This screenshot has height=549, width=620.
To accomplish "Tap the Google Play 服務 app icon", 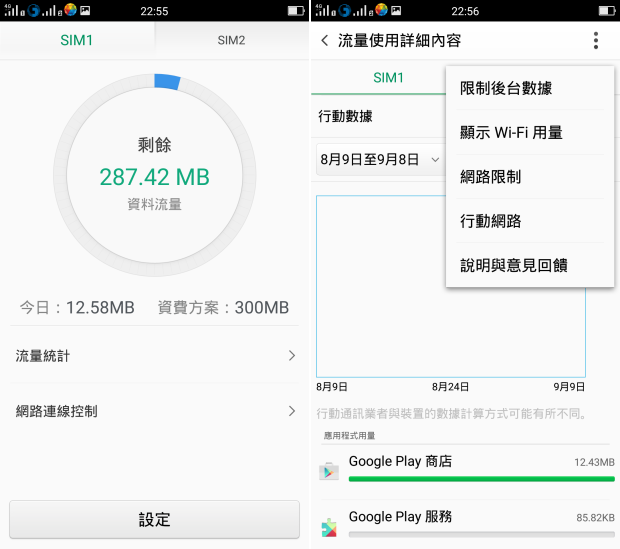I will click(x=329, y=528).
